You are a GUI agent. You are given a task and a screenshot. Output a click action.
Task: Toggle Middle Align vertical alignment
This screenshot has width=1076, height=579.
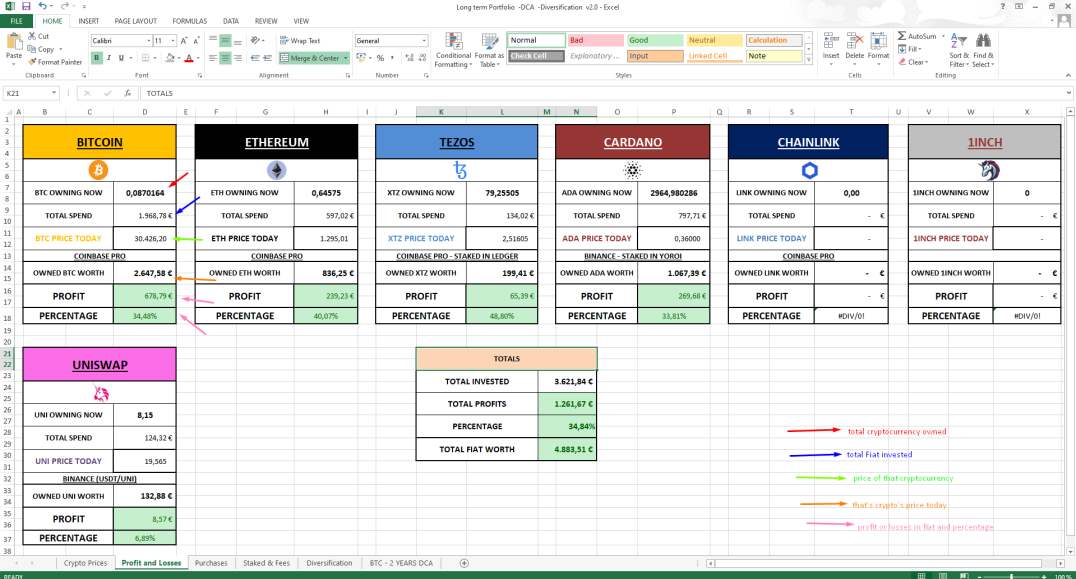(225, 40)
